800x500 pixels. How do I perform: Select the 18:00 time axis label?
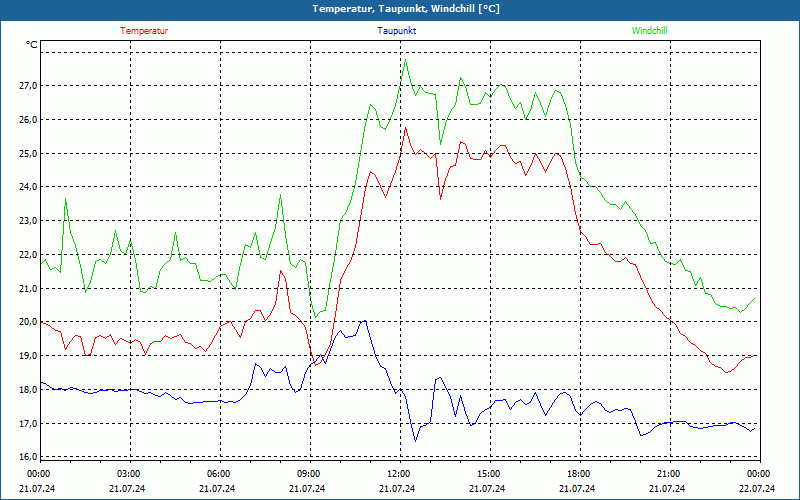[578, 474]
